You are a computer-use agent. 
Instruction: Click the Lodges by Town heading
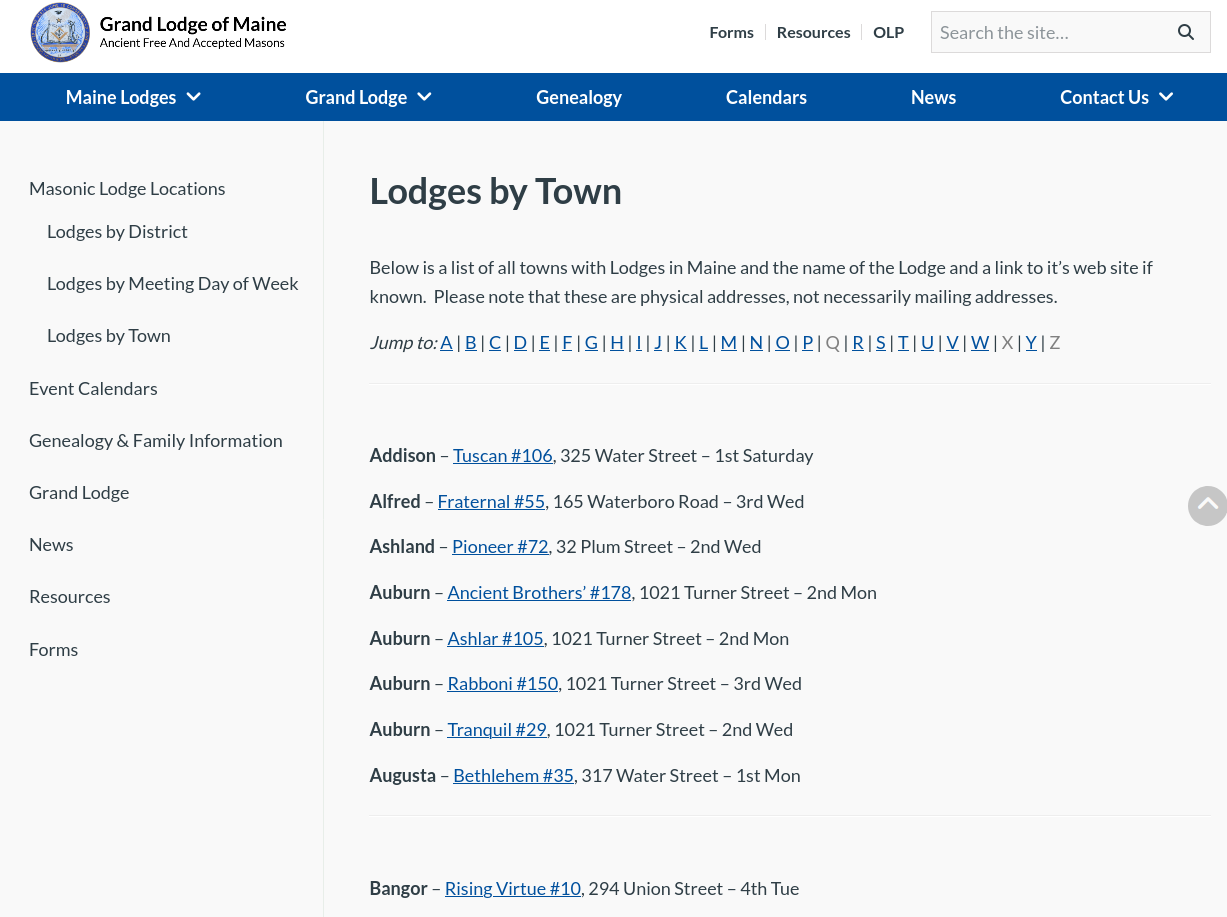[x=496, y=191]
